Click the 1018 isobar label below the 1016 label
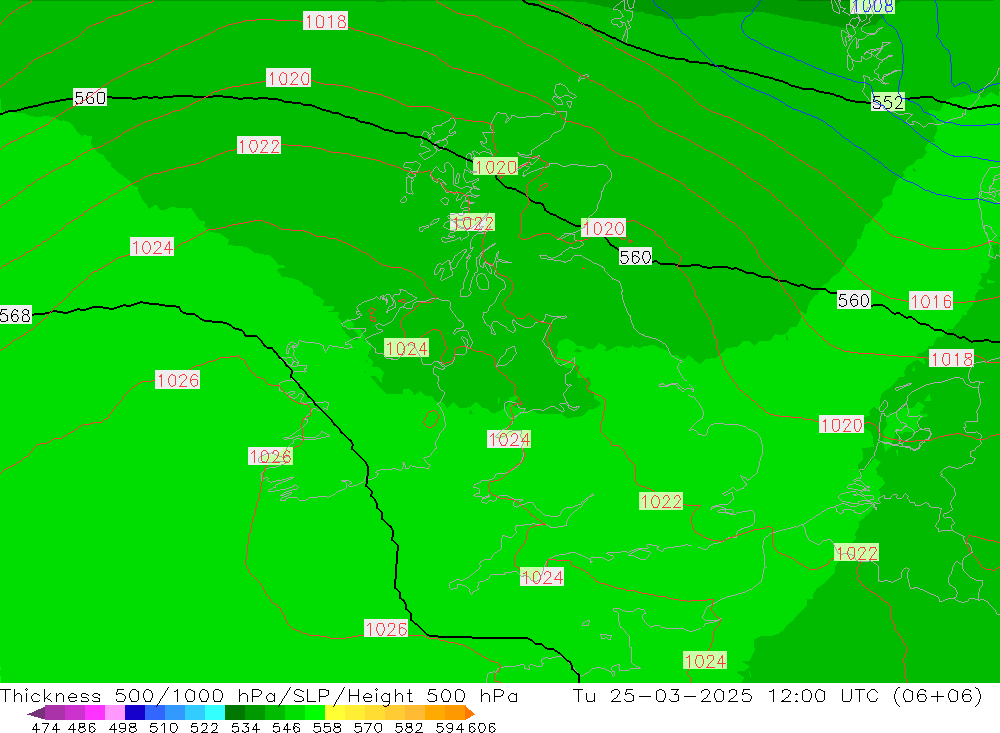The width and height of the screenshot is (1000, 733). [951, 359]
